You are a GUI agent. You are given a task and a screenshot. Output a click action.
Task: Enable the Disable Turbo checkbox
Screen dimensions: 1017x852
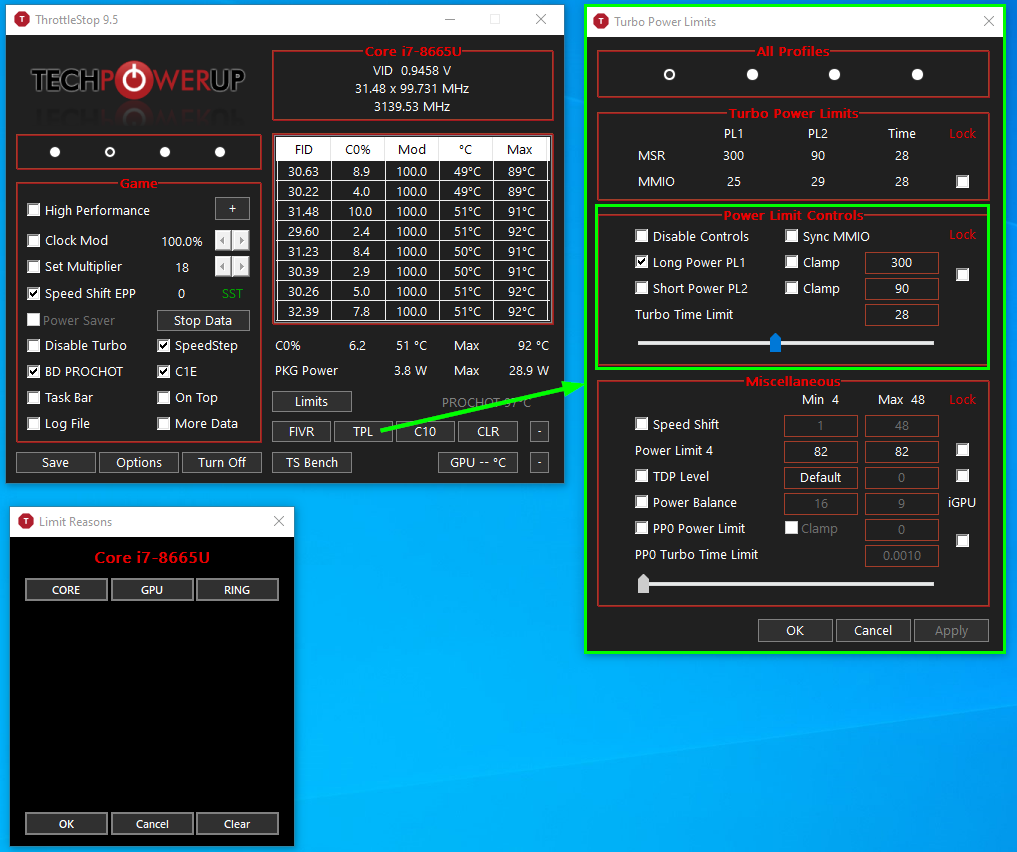click(34, 346)
